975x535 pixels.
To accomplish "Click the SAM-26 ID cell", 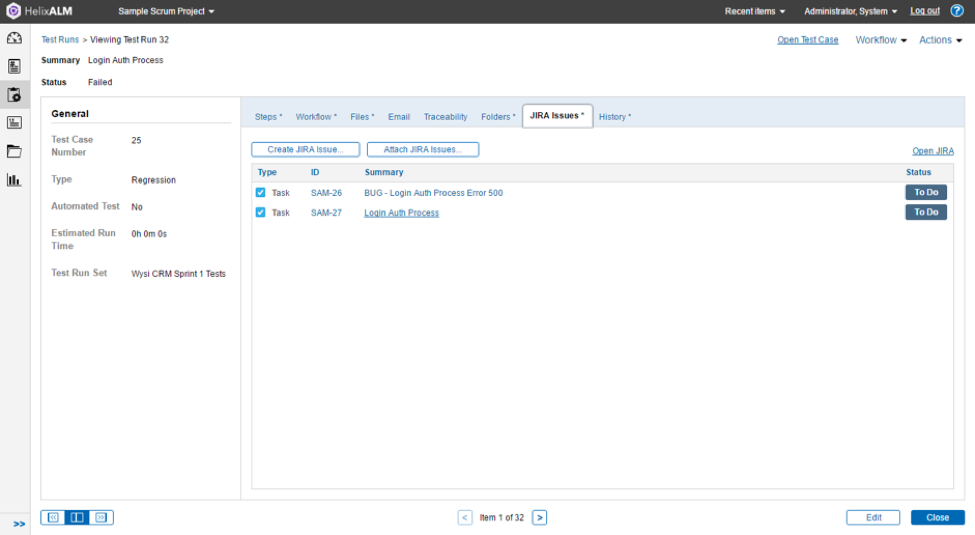I will coord(326,193).
